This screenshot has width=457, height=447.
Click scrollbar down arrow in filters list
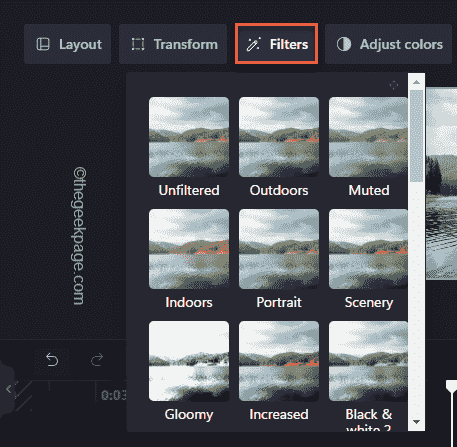click(x=416, y=422)
